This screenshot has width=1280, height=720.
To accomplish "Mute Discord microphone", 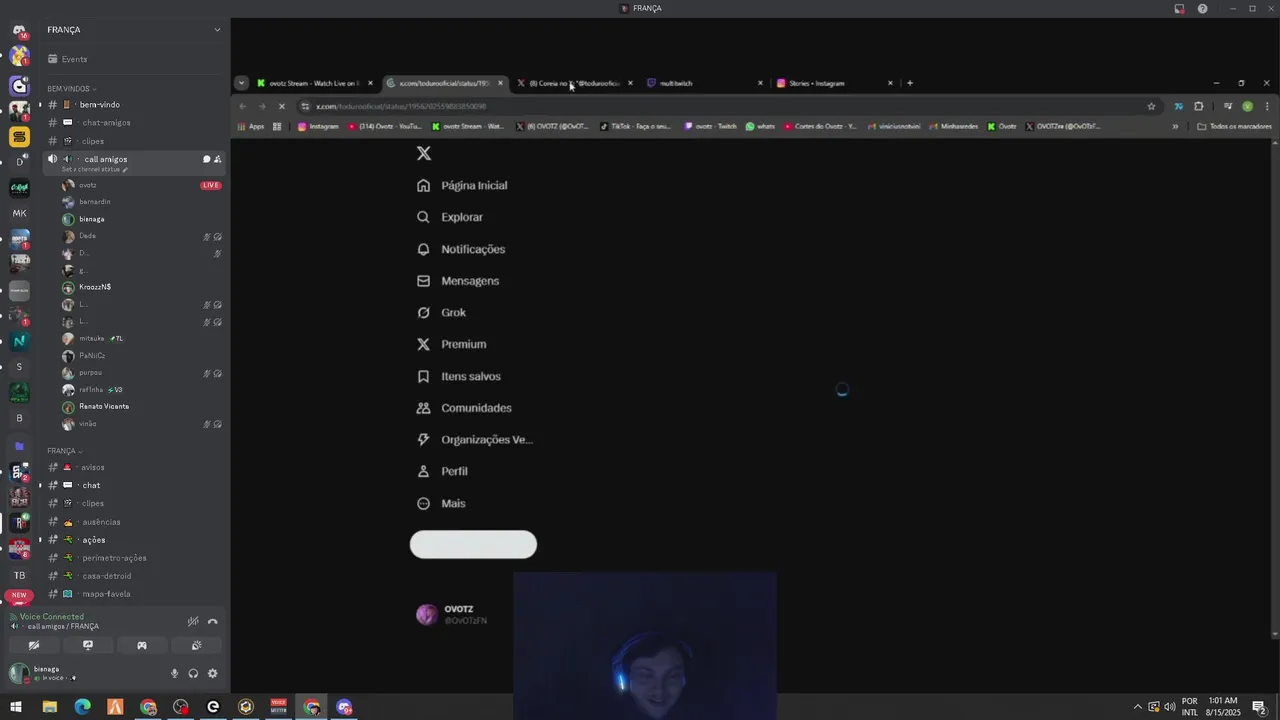I will 174,674.
